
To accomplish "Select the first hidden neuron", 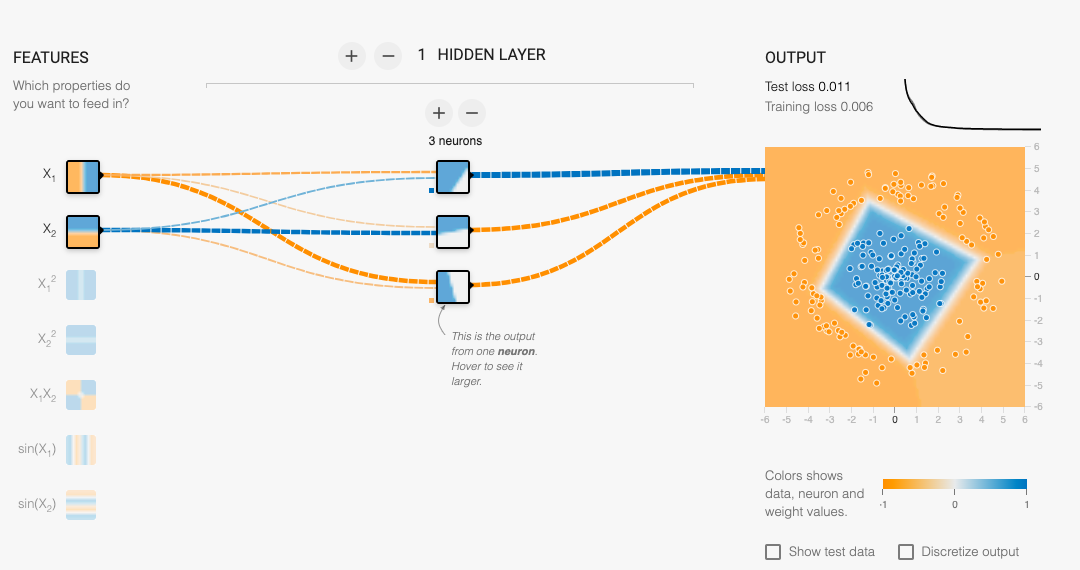I will [x=453, y=177].
